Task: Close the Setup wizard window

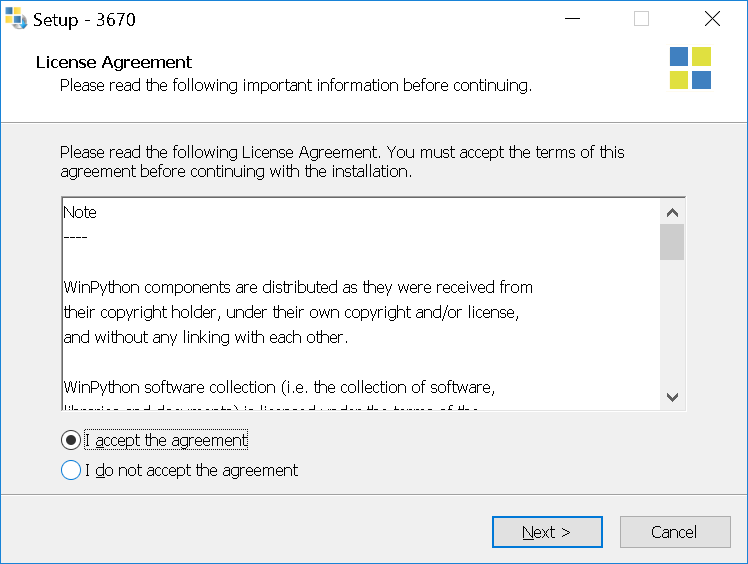Action: point(712,19)
